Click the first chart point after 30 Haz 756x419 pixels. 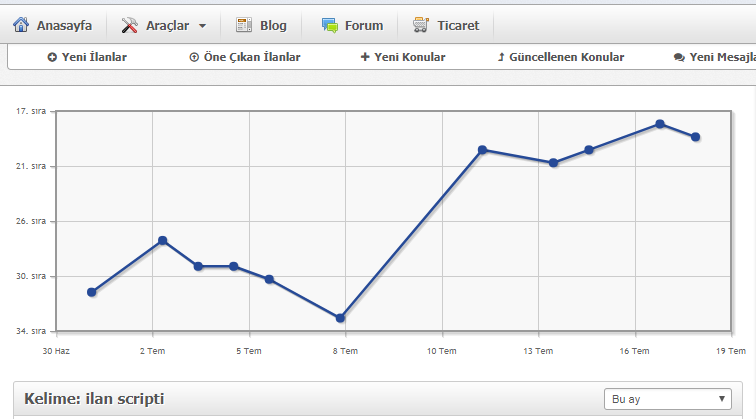92,292
